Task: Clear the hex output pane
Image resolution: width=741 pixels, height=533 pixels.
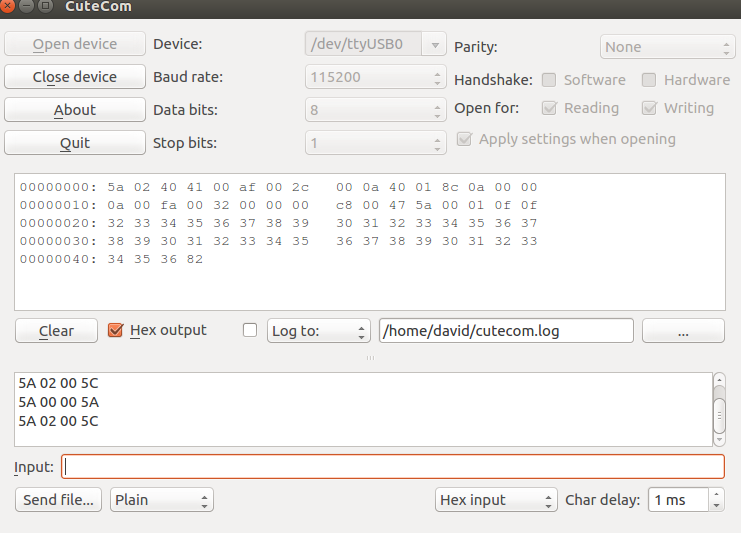Action: coord(56,331)
